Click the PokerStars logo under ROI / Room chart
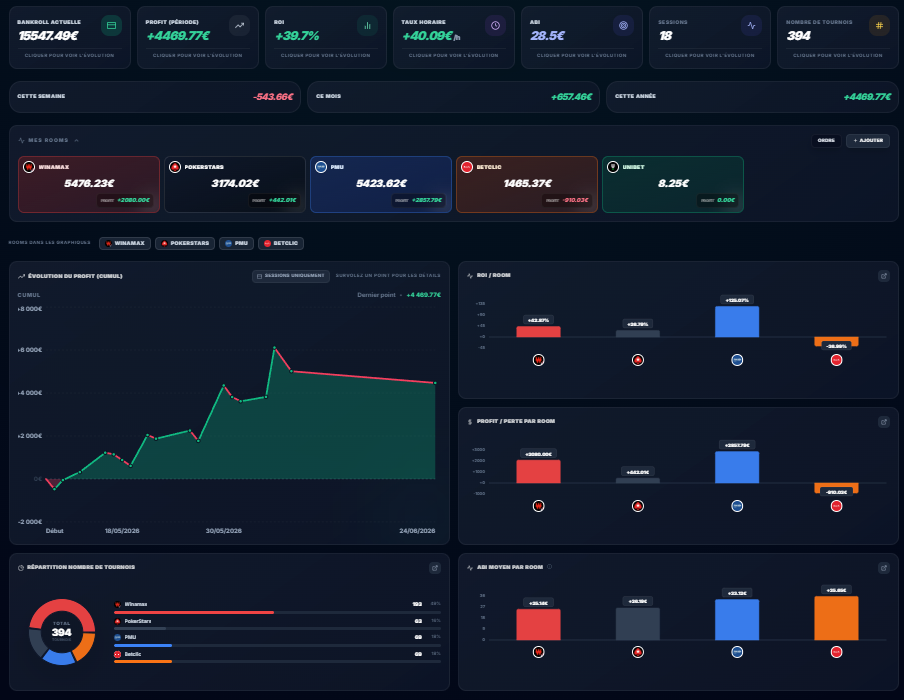Viewport: 904px width, 700px height. (638, 360)
